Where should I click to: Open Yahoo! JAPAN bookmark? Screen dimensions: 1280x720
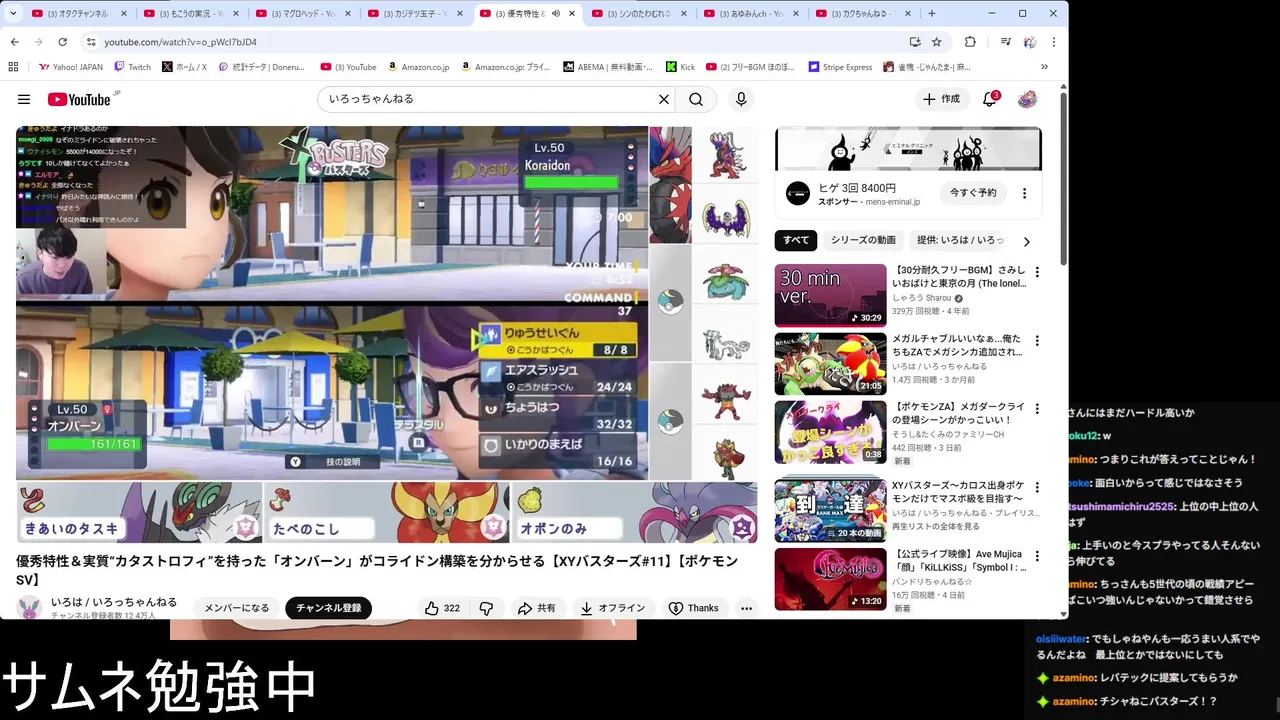[71, 67]
